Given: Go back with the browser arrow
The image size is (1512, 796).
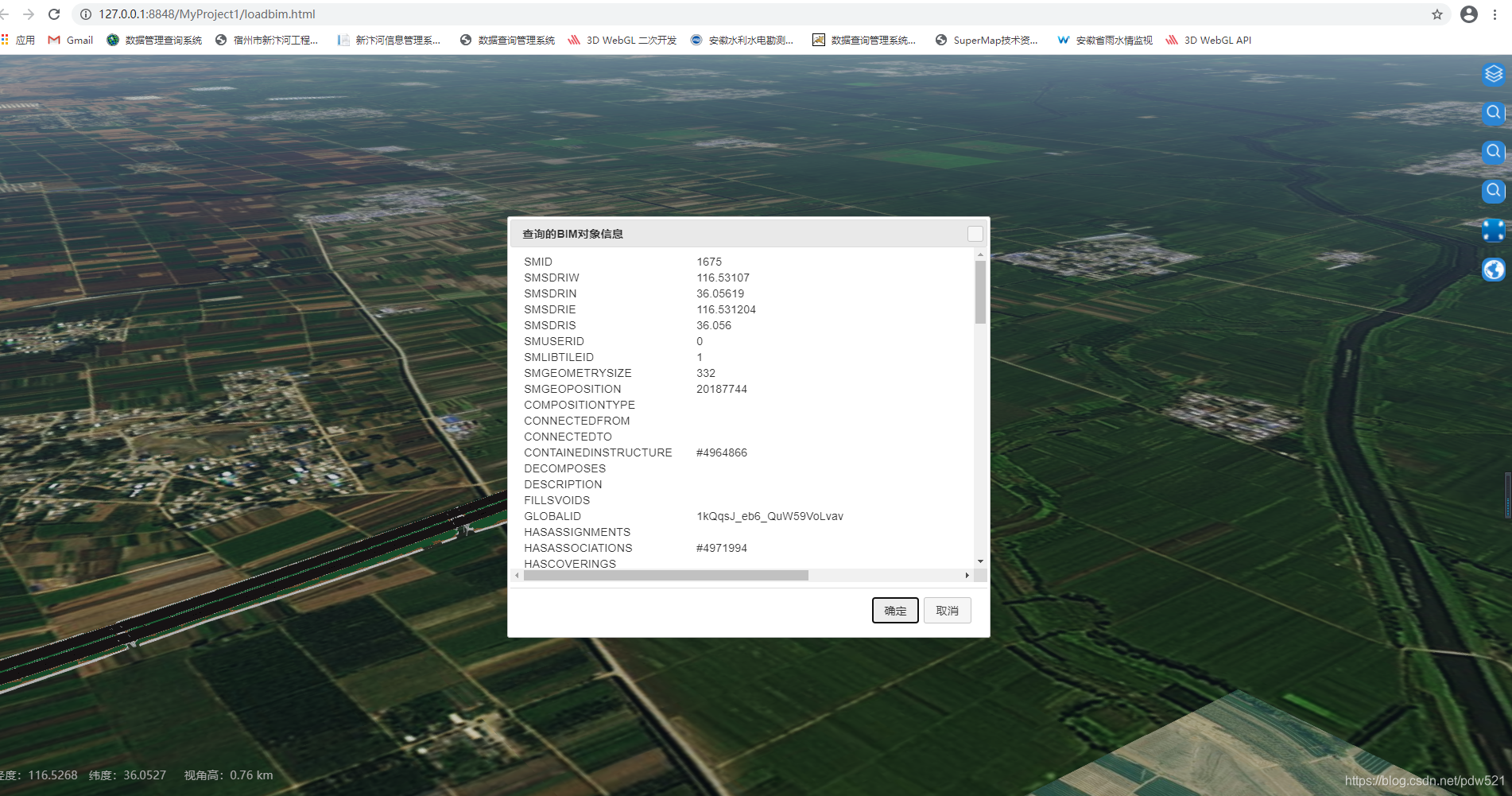Looking at the screenshot, I should click(x=5, y=14).
